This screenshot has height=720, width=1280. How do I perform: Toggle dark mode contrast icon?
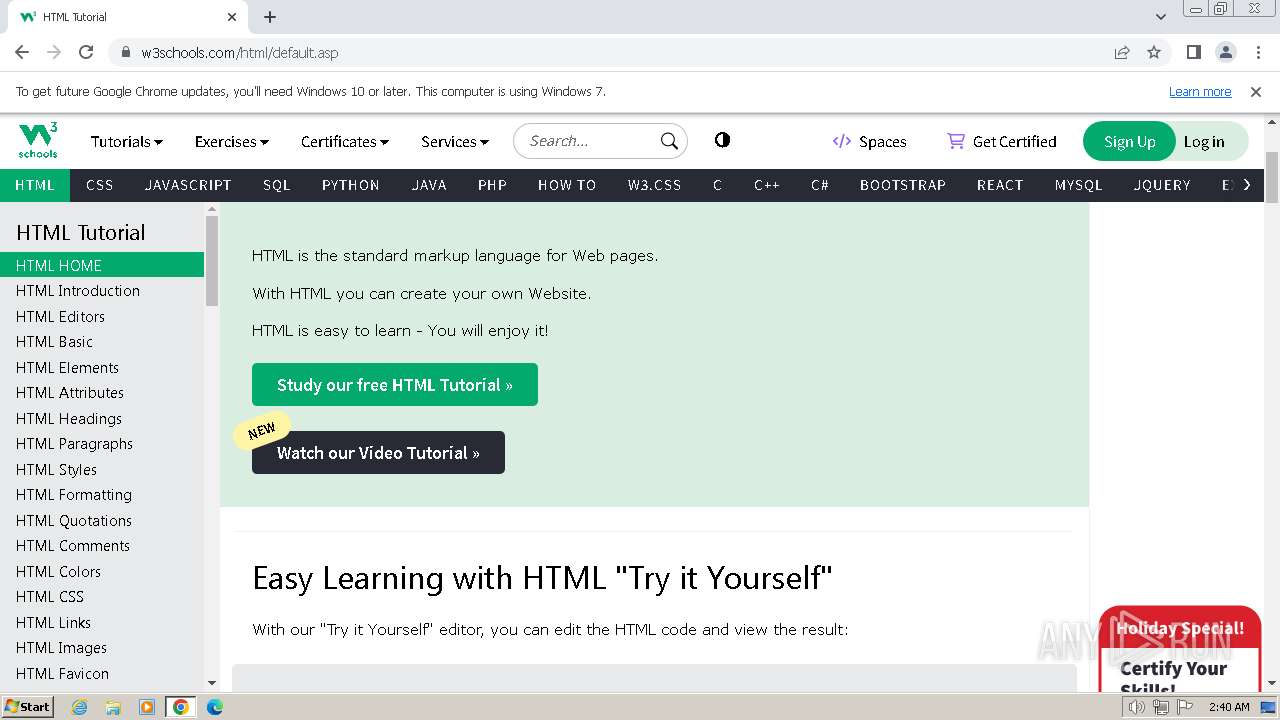pos(722,140)
